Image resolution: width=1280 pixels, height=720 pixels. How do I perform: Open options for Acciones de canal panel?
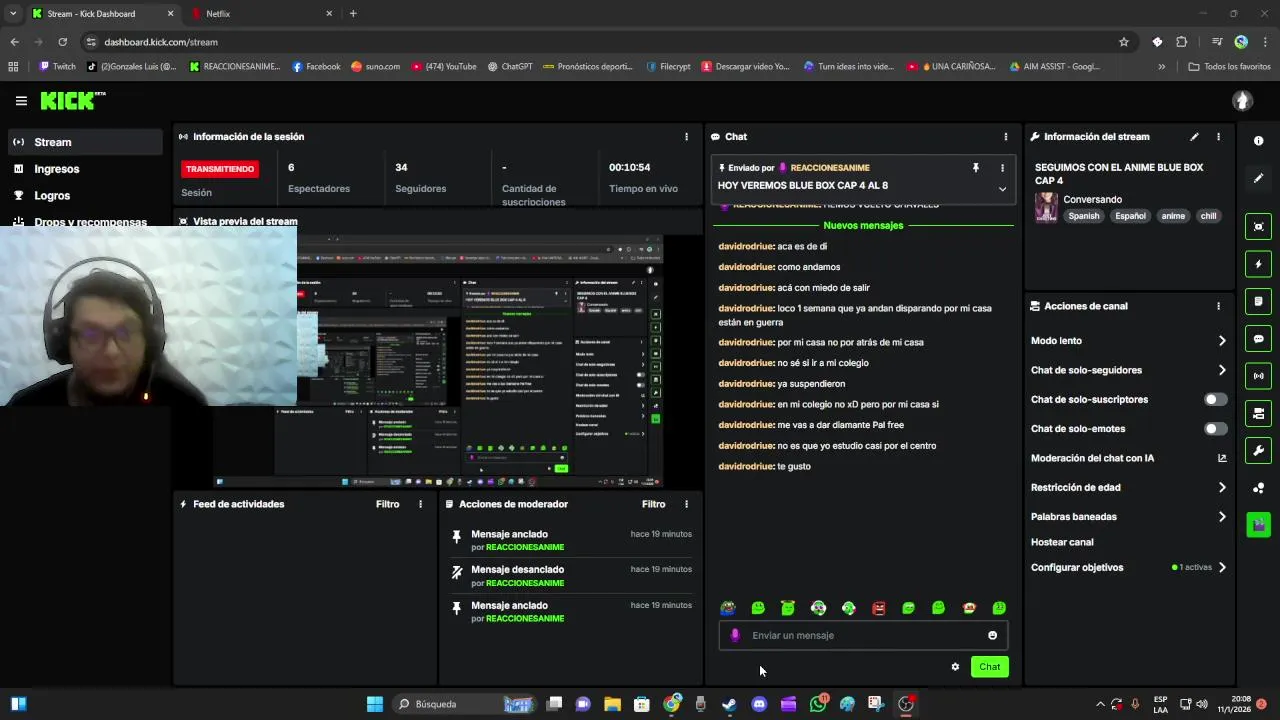pos(1218,306)
